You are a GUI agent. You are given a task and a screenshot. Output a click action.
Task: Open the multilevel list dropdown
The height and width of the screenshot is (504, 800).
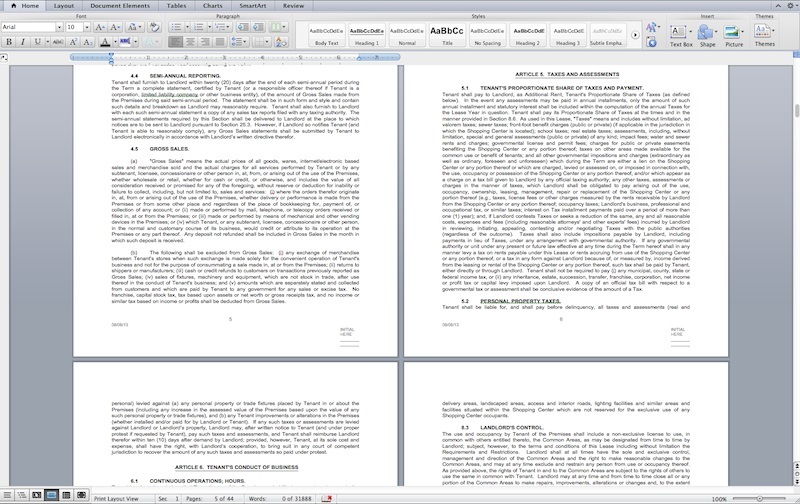[221, 27]
